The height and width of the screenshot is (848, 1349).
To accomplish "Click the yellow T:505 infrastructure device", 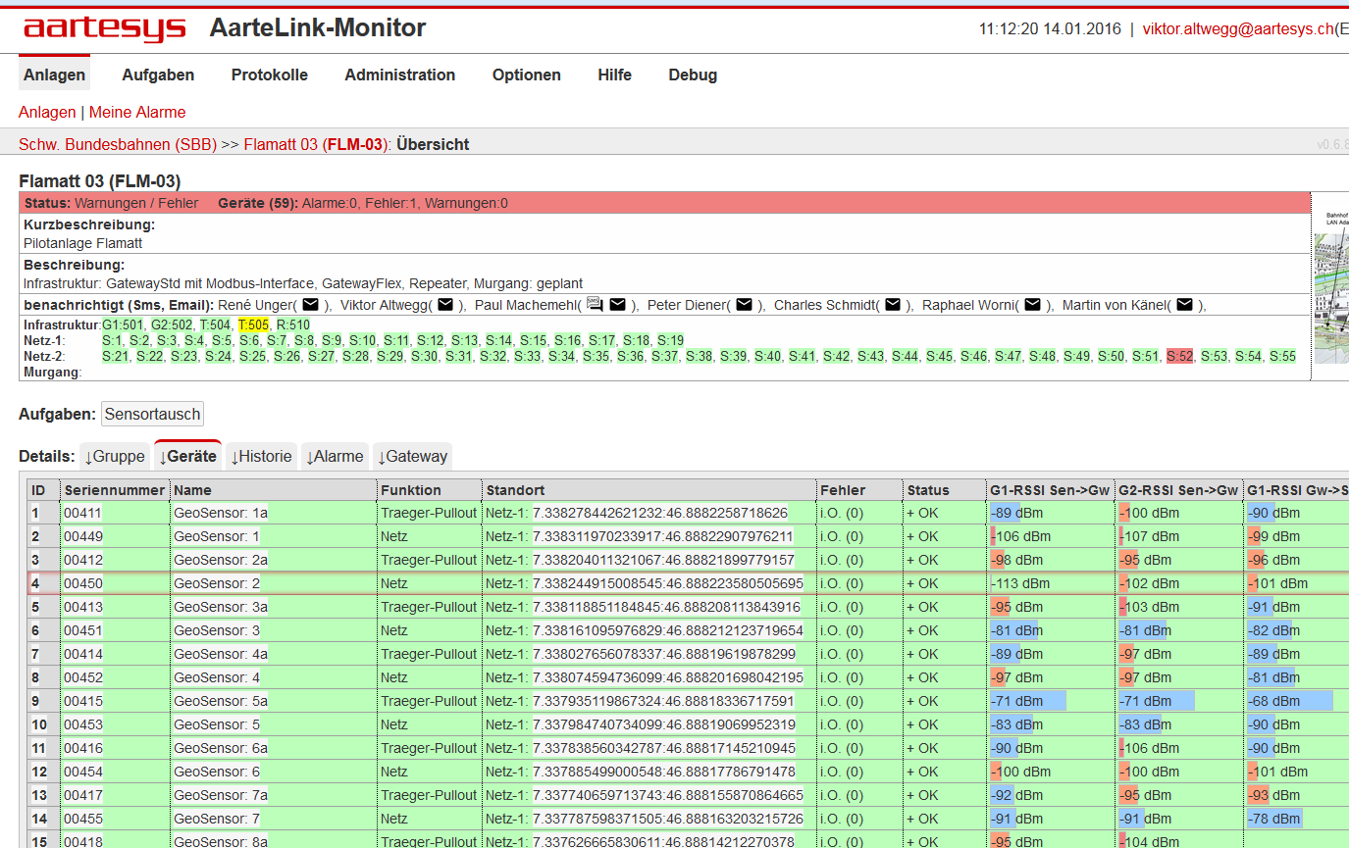I will point(254,325).
